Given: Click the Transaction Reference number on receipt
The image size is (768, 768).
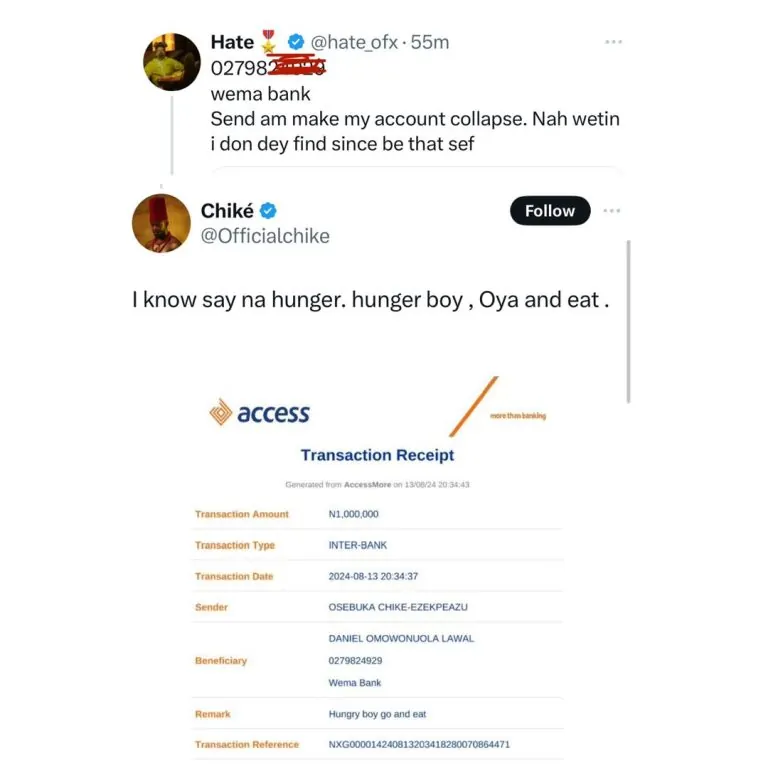Looking at the screenshot, I should tap(419, 744).
